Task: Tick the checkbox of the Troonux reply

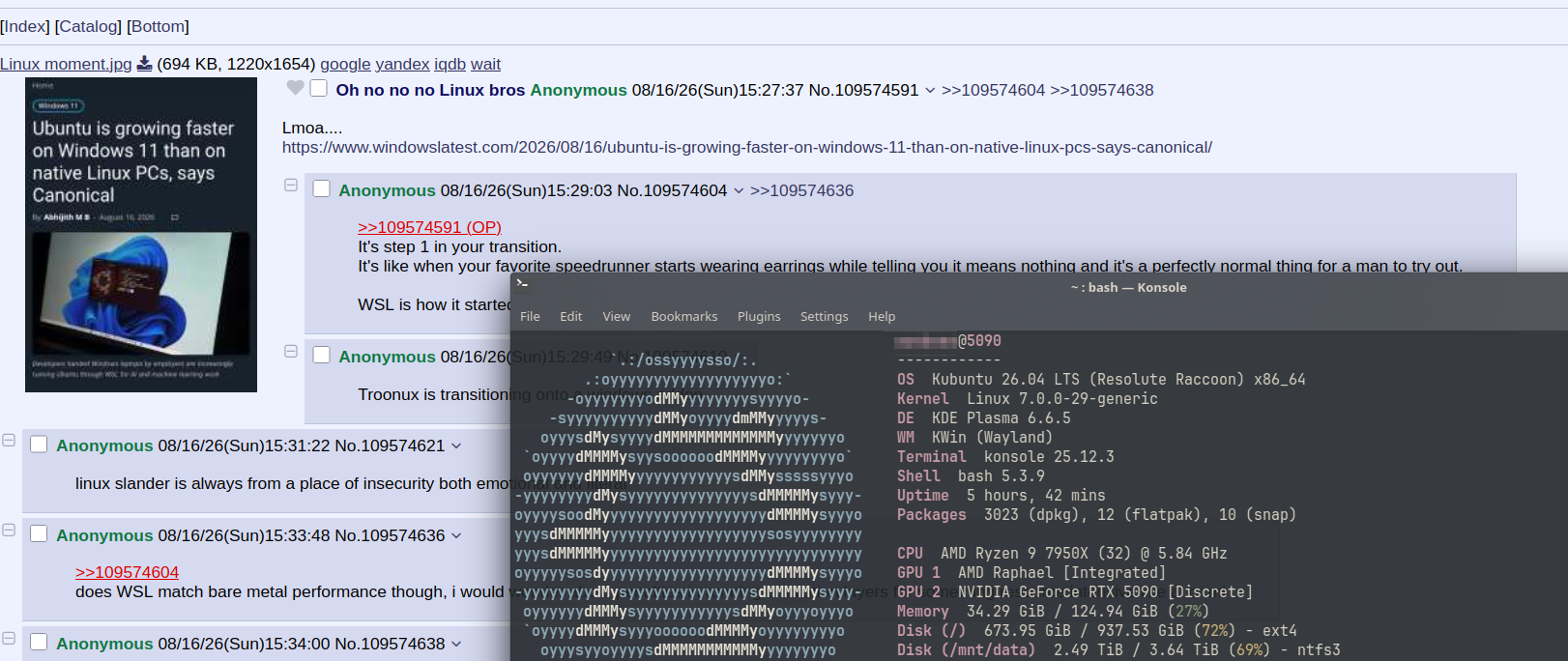Action: tap(321, 355)
